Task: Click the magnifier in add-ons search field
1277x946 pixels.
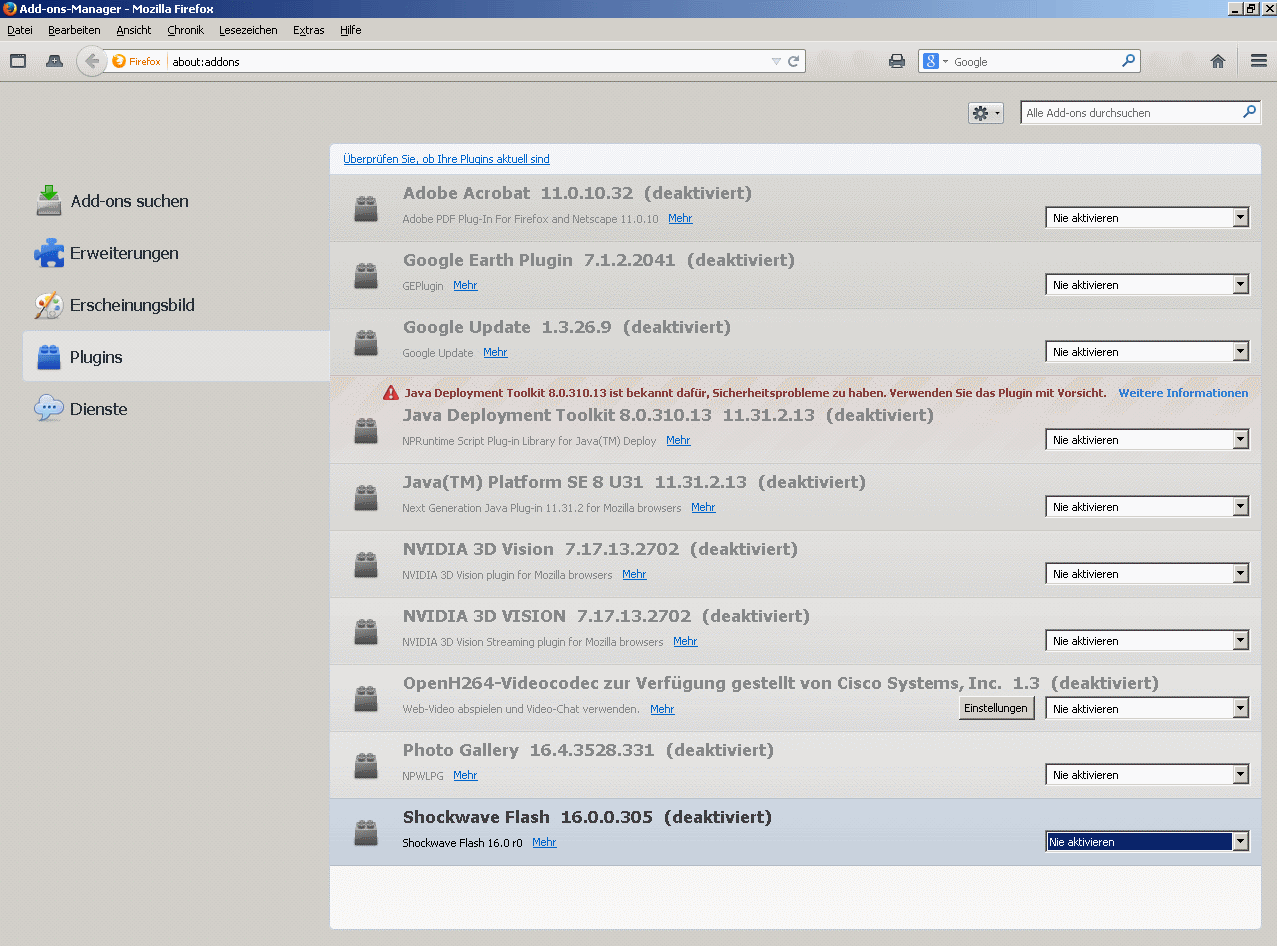Action: click(x=1249, y=112)
